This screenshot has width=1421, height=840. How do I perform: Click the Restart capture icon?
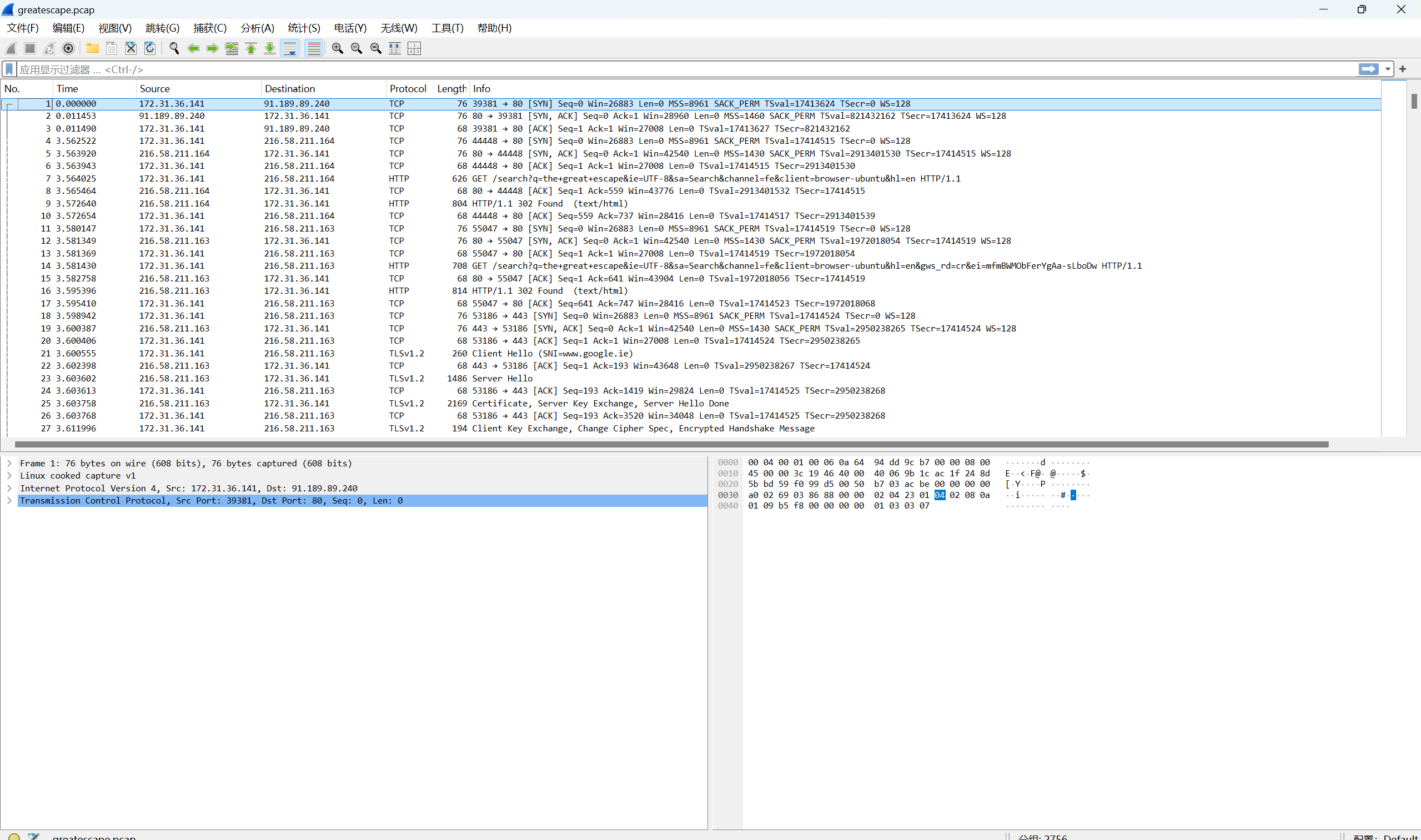50,49
